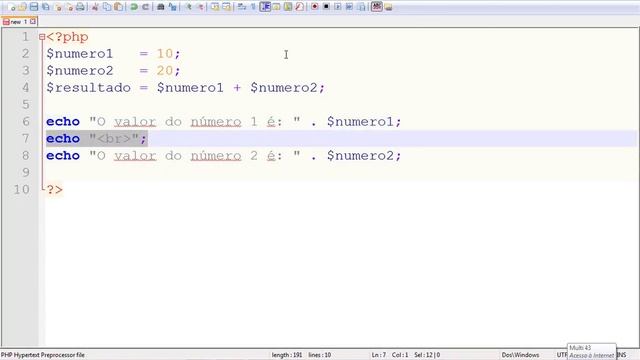This screenshot has width=640, height=360.
Task: Toggle the ABC spell check icon
Action: point(377,7)
